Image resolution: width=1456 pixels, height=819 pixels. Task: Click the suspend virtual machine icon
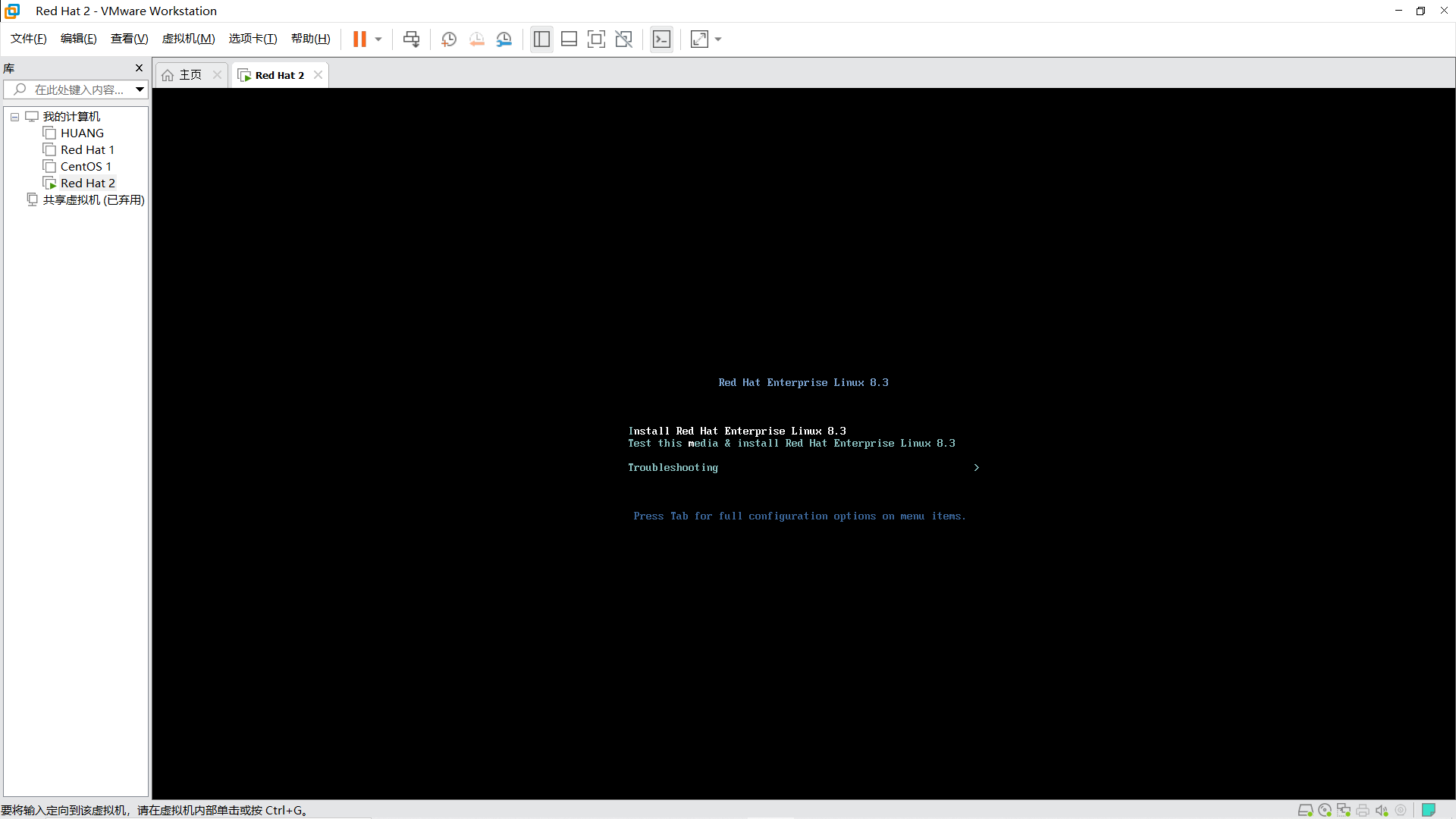point(360,39)
